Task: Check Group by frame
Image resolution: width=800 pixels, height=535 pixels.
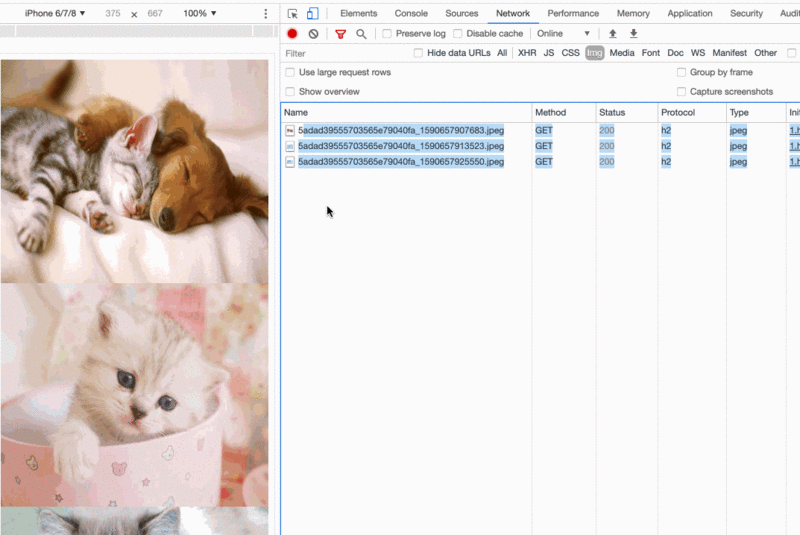Action: [681, 72]
